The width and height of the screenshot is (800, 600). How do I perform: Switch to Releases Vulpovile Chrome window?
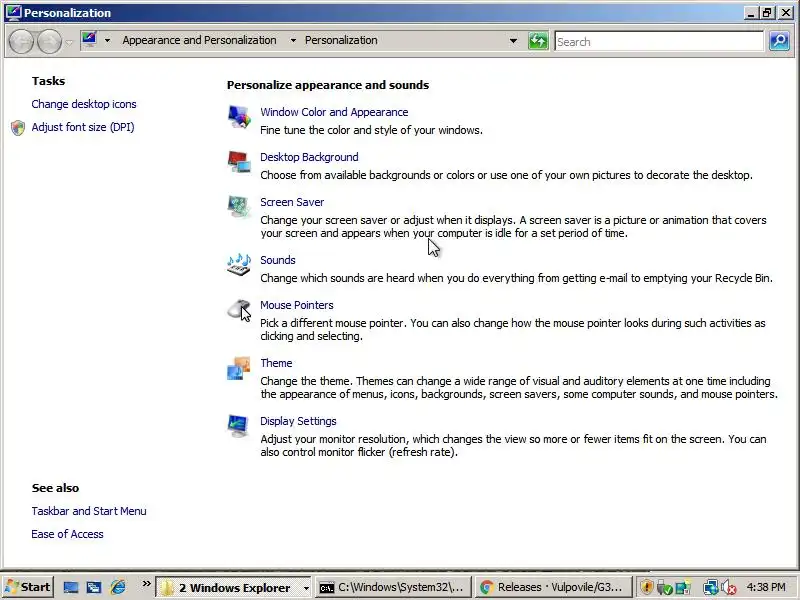(x=553, y=587)
